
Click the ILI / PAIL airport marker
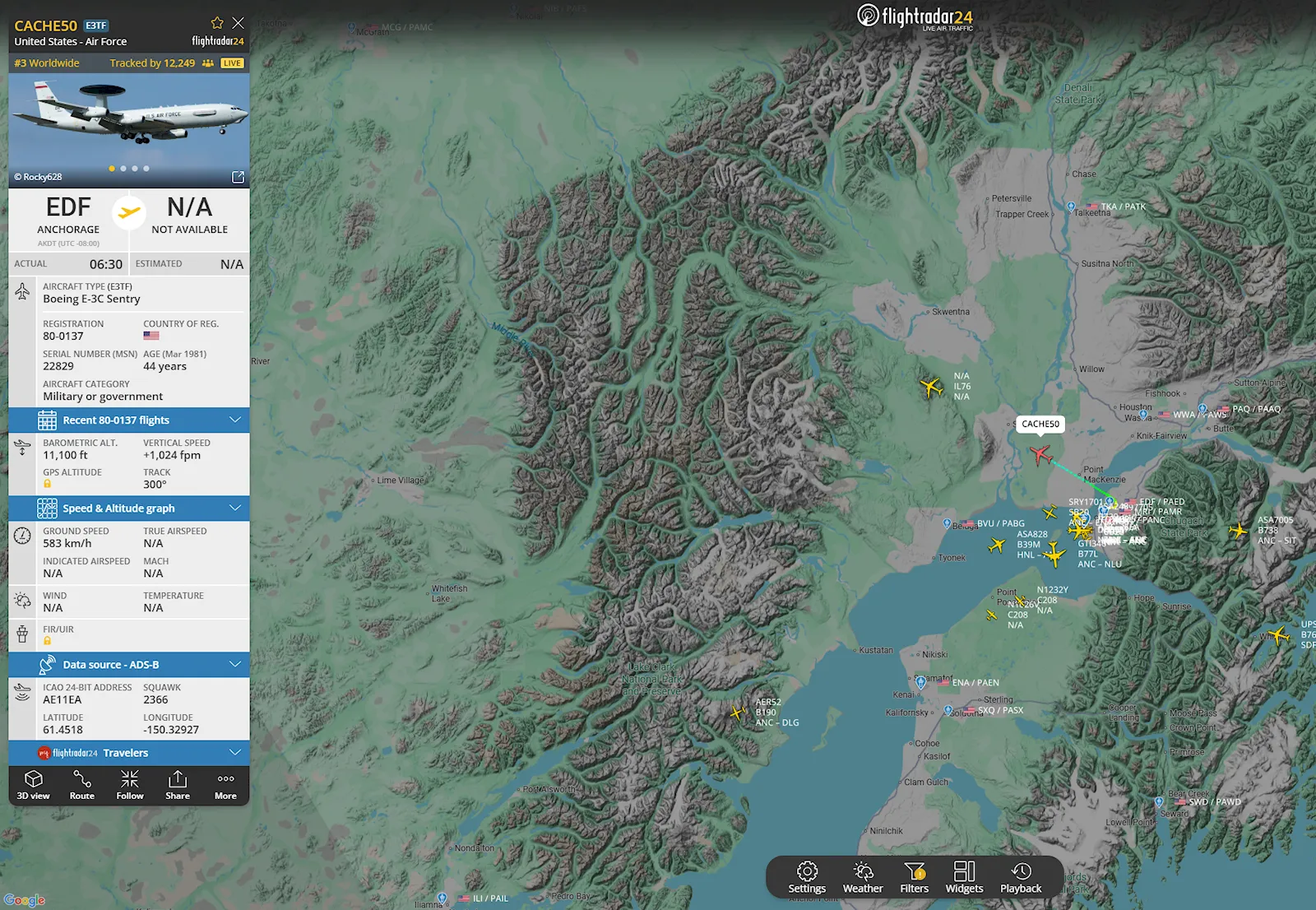(443, 898)
